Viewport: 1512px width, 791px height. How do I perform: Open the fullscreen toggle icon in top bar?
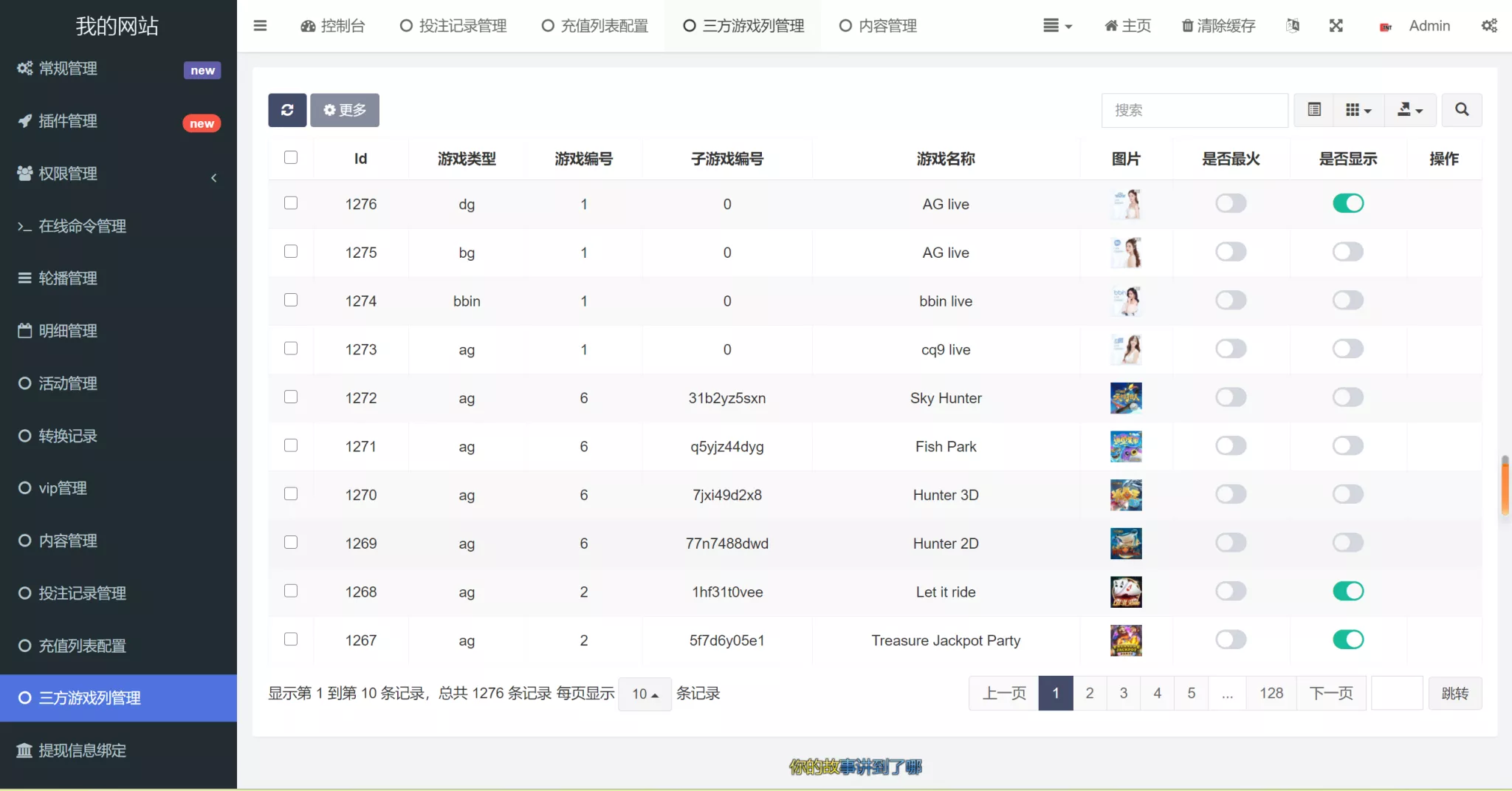1336,26
